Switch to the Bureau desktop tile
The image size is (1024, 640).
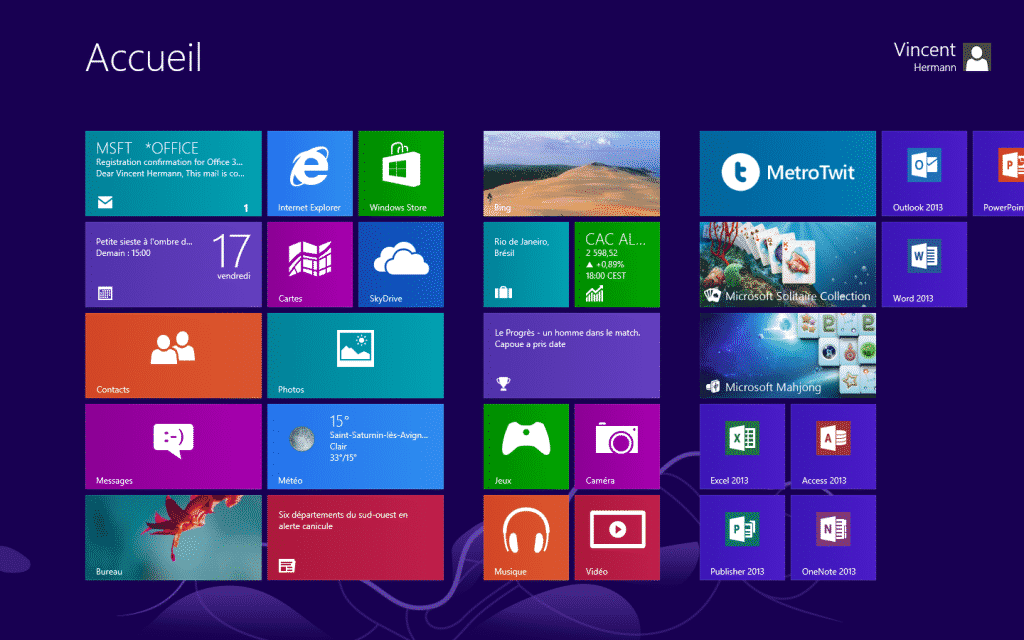click(172, 537)
